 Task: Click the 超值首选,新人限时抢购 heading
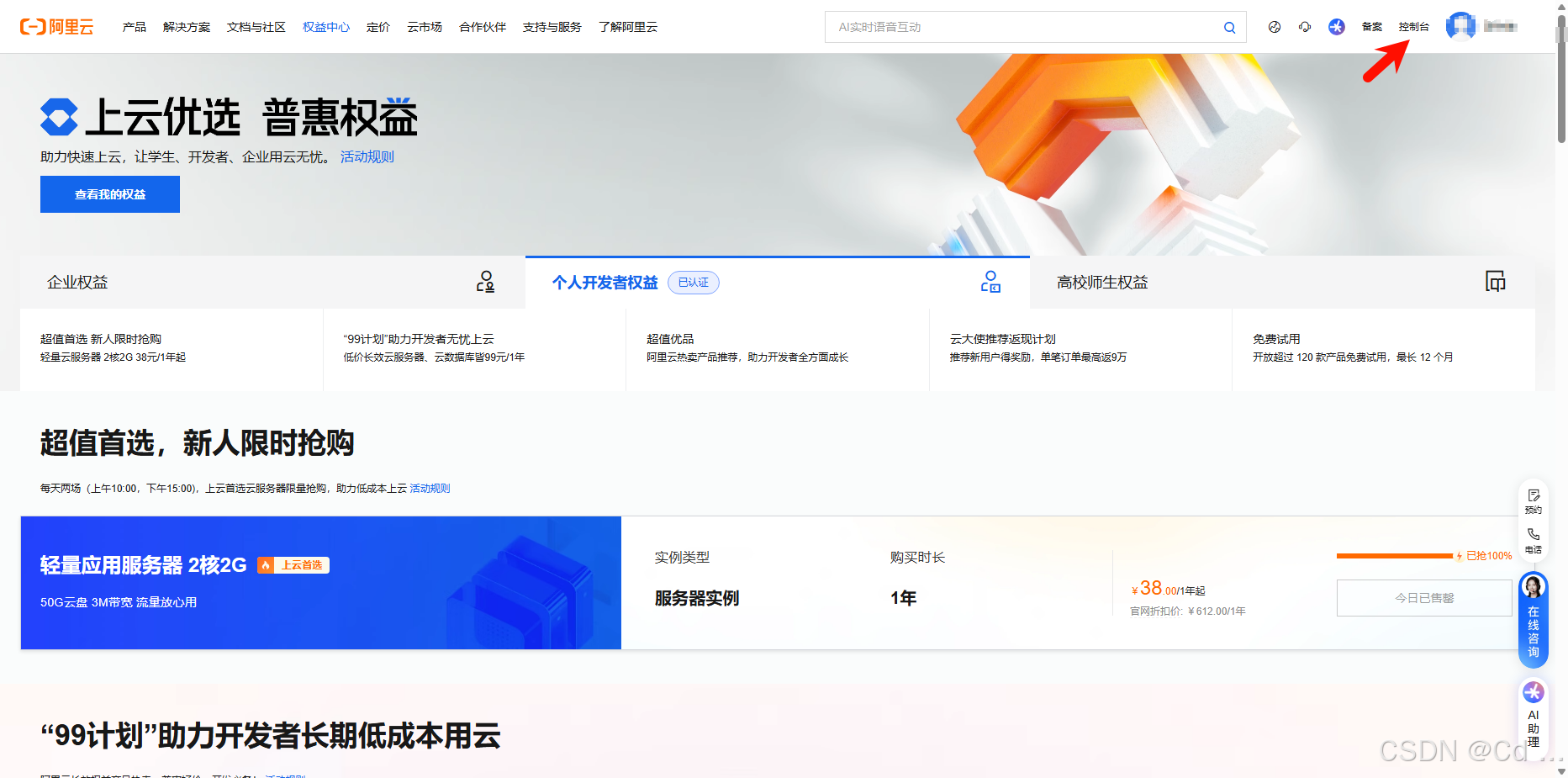click(x=198, y=443)
